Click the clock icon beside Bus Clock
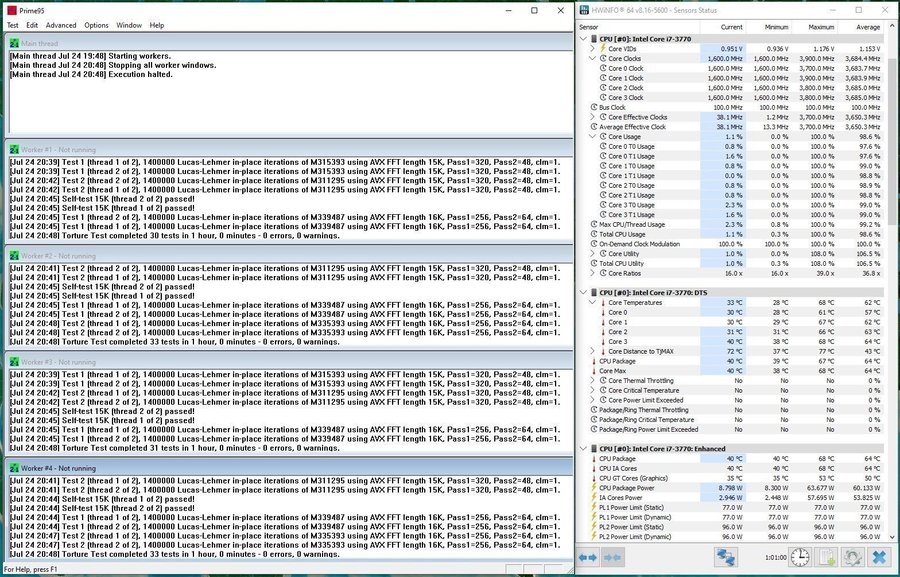The width and height of the screenshot is (900, 577). [594, 107]
